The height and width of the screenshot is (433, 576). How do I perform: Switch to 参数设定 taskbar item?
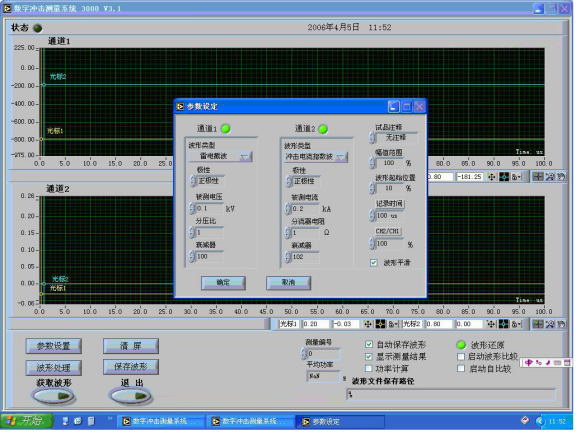(x=341, y=422)
